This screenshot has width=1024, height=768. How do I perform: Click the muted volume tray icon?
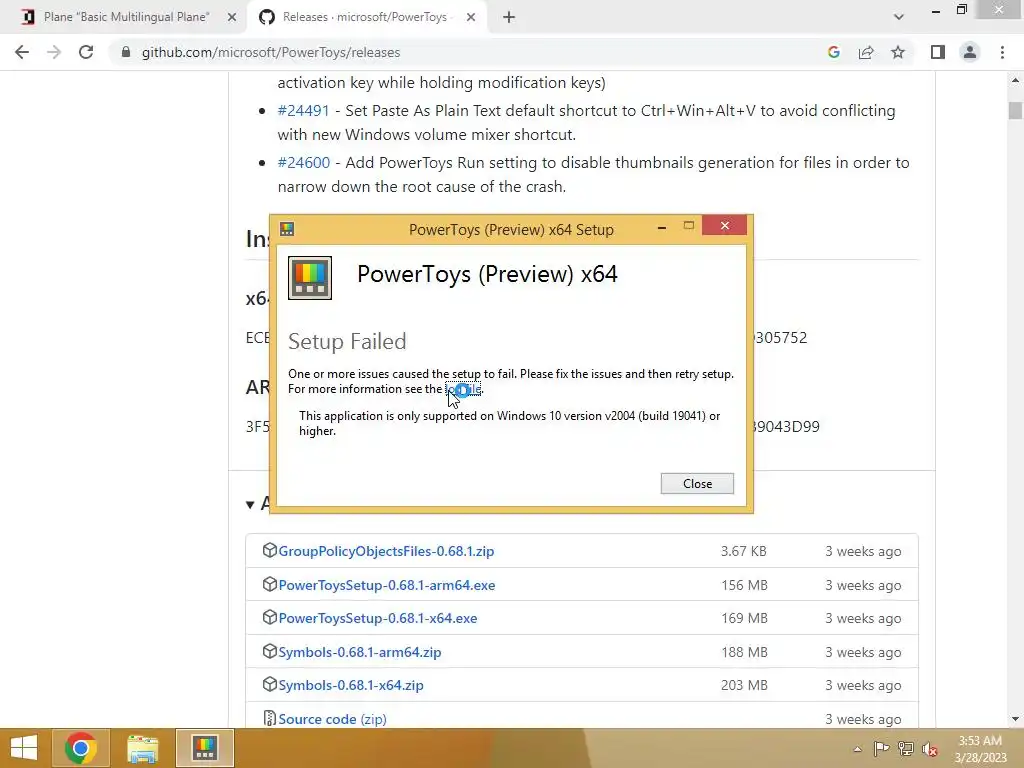[929, 749]
